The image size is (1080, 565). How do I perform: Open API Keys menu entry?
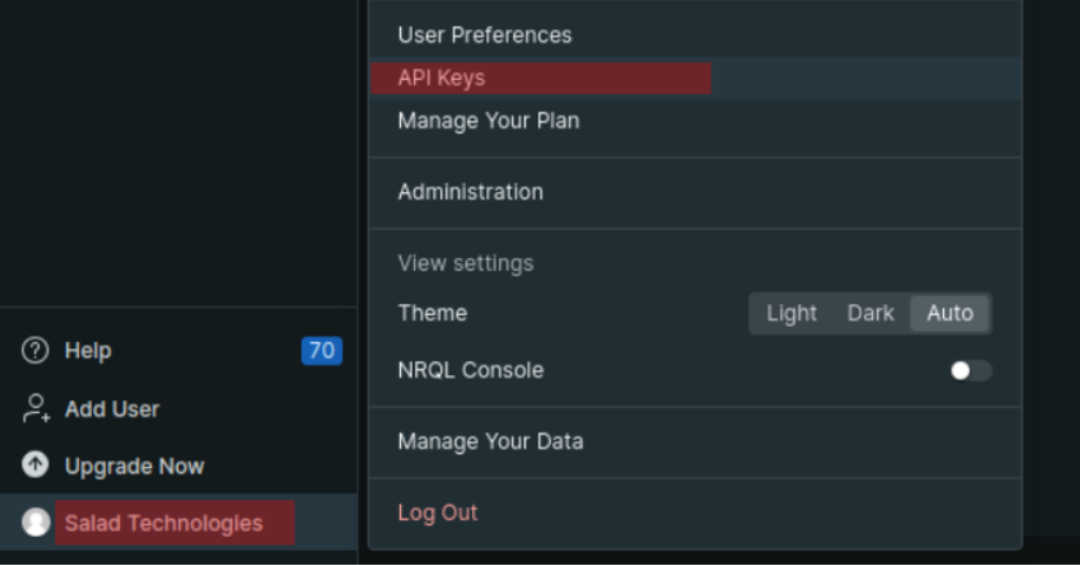point(696,79)
